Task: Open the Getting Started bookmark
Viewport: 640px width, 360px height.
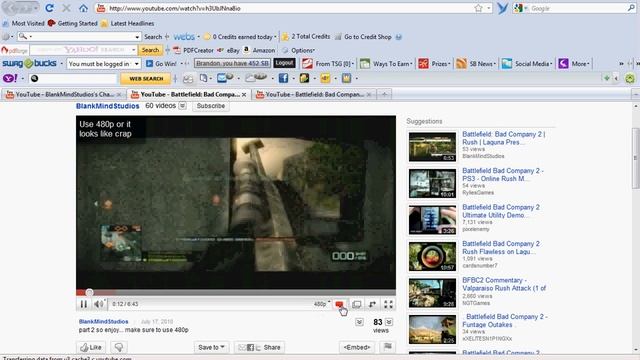Action: [73, 23]
